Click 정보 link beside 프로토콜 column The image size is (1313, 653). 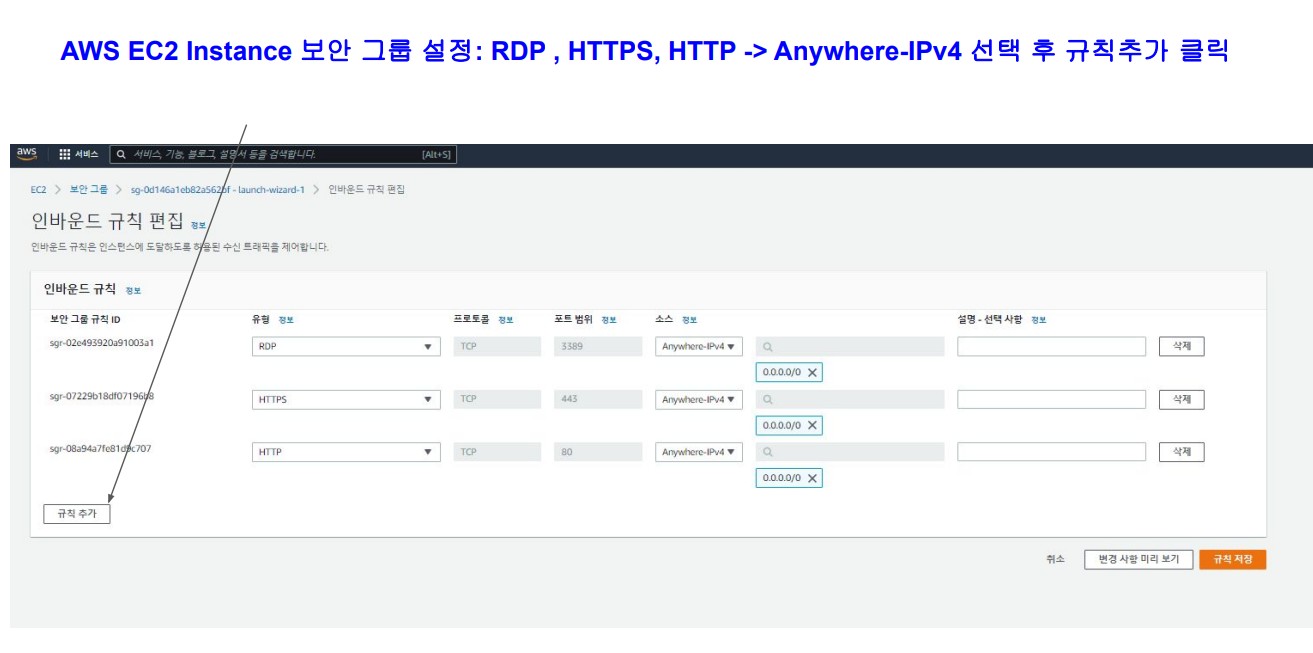tap(505, 320)
